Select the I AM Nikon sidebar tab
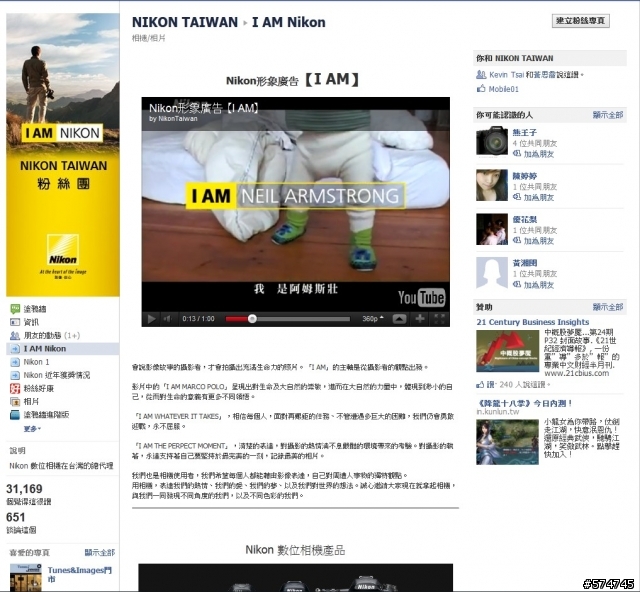640x592 pixels. click(x=63, y=349)
